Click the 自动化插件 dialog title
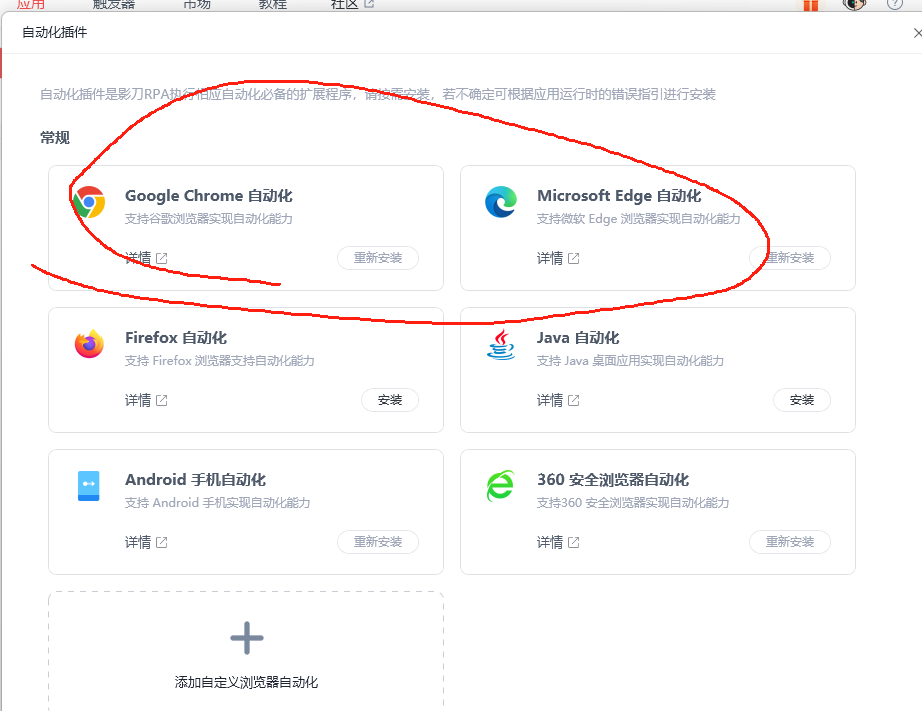This screenshot has width=922, height=711. coord(55,32)
